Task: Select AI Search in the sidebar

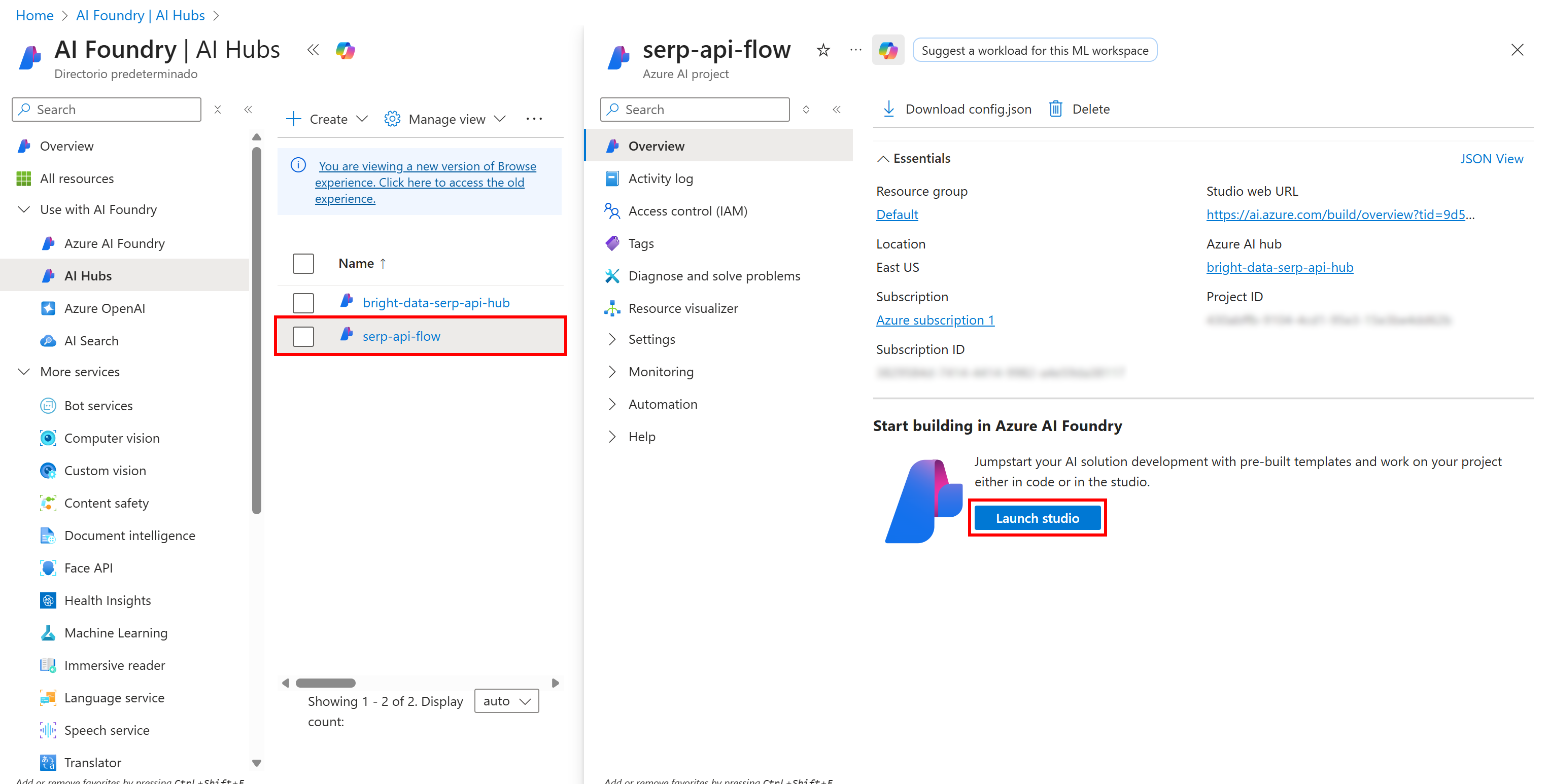Action: pos(91,340)
